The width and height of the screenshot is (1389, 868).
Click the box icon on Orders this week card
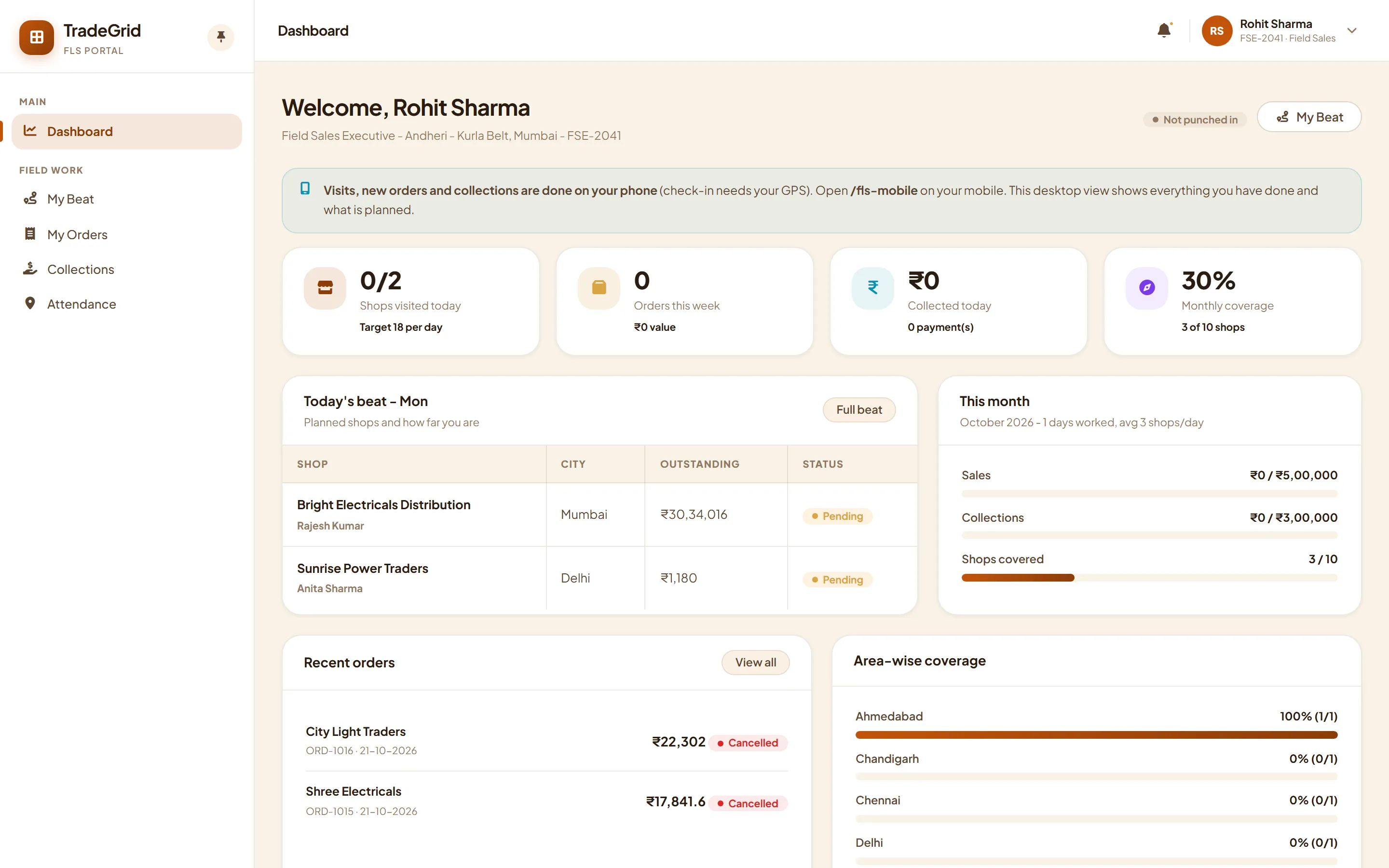tap(599, 288)
